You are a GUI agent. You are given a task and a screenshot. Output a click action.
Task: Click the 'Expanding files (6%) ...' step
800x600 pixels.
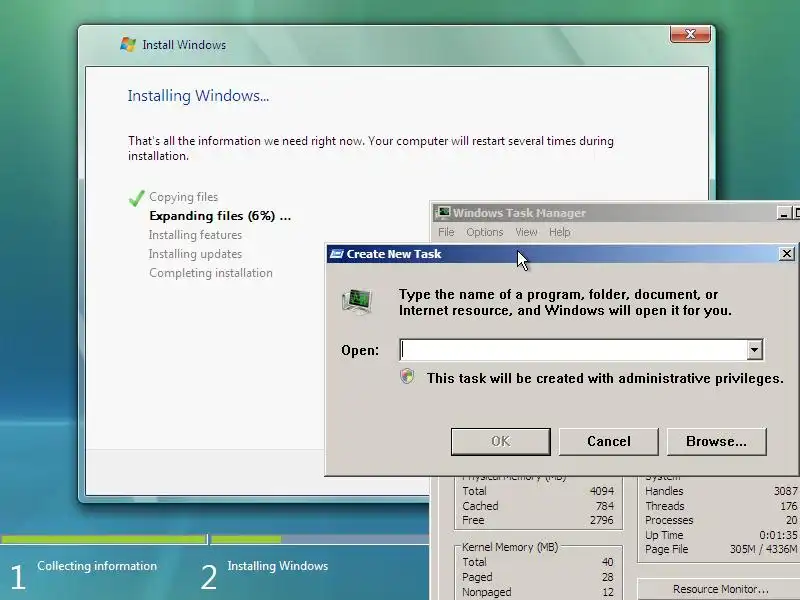pyautogui.click(x=220, y=216)
